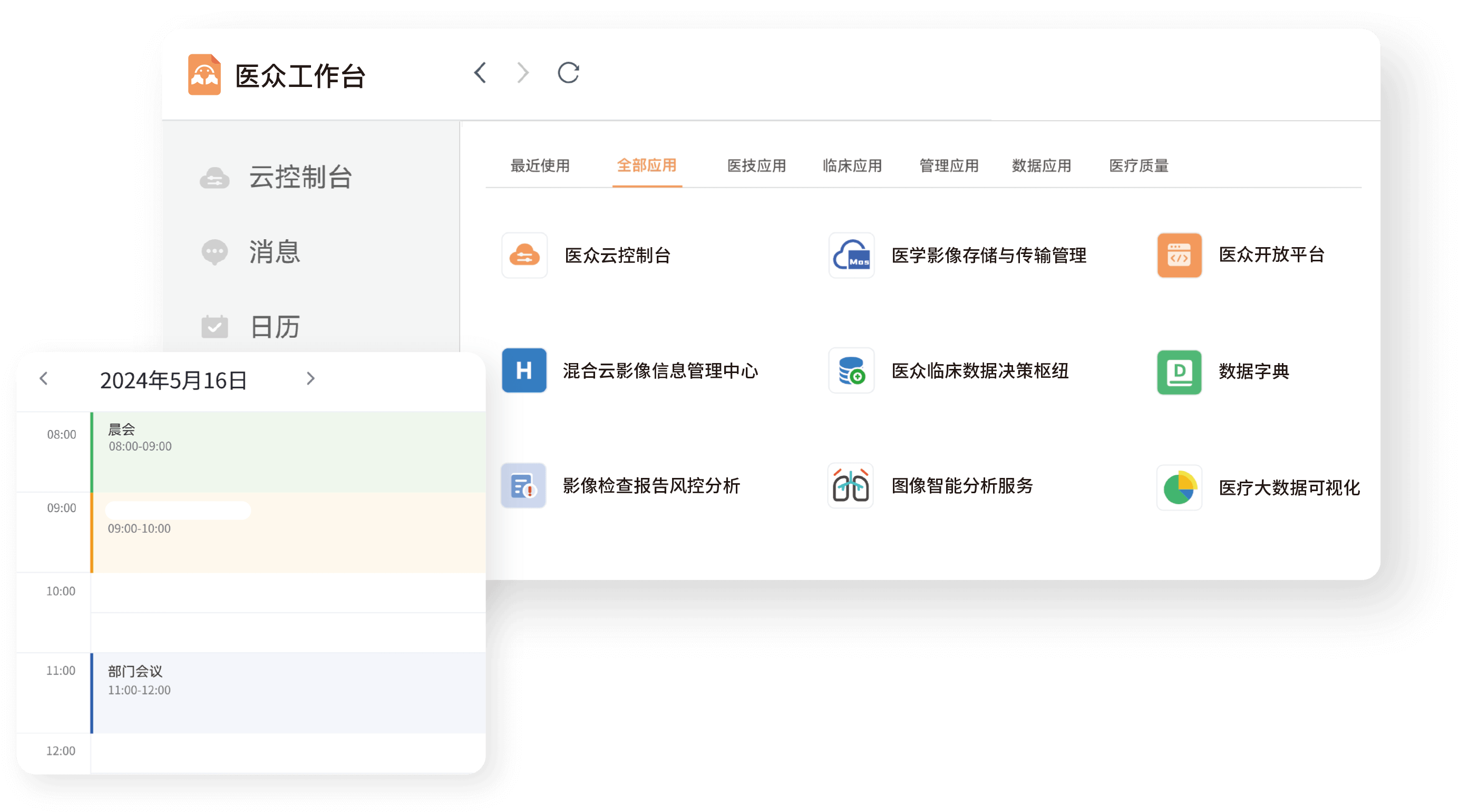This screenshot has width=1459, height=812.
Task: Click the 医众临床数据决策枢纽 app link
Action: (980, 371)
